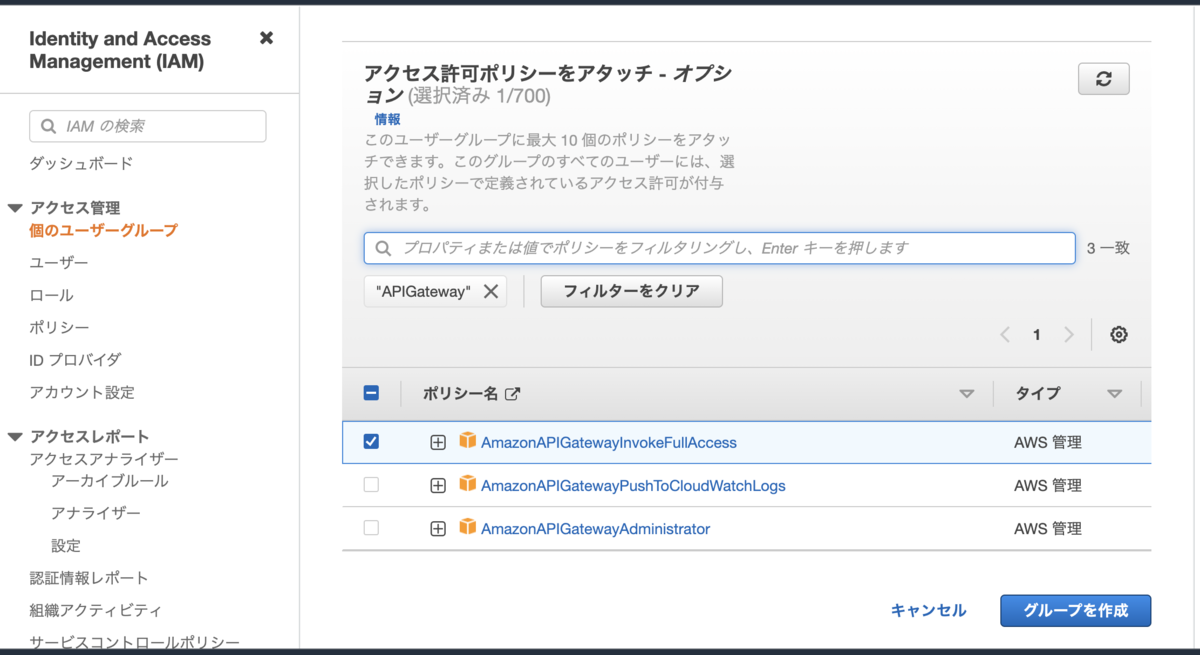Open table preferences gear icon
The width and height of the screenshot is (1200, 655).
click(x=1119, y=335)
